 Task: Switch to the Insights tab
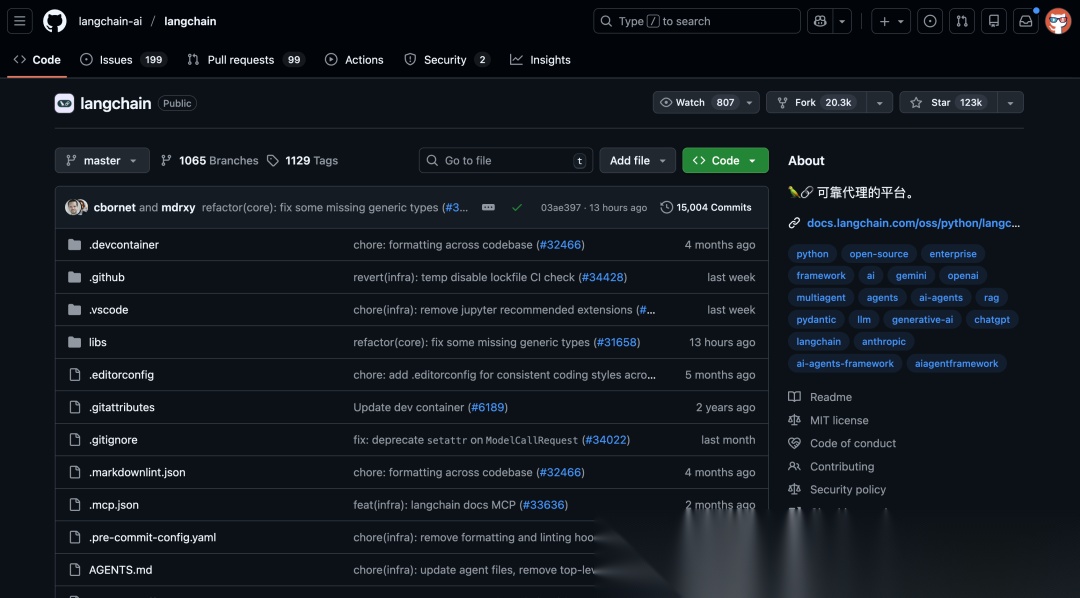coord(540,60)
